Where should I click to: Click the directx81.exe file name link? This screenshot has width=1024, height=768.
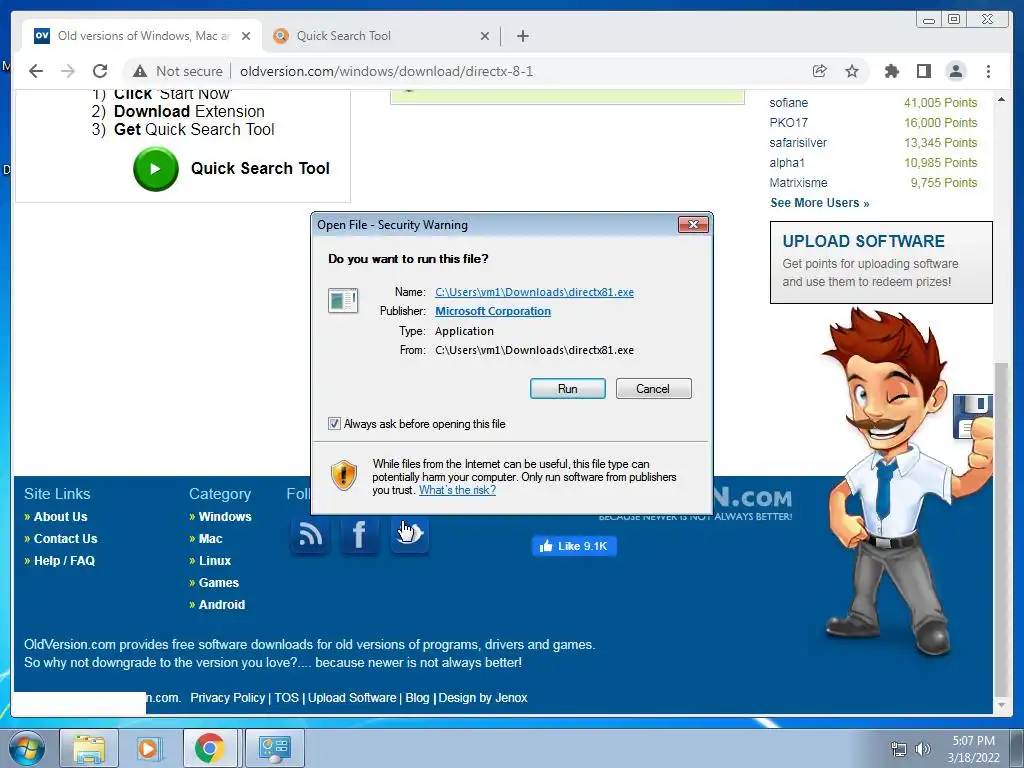pos(534,292)
